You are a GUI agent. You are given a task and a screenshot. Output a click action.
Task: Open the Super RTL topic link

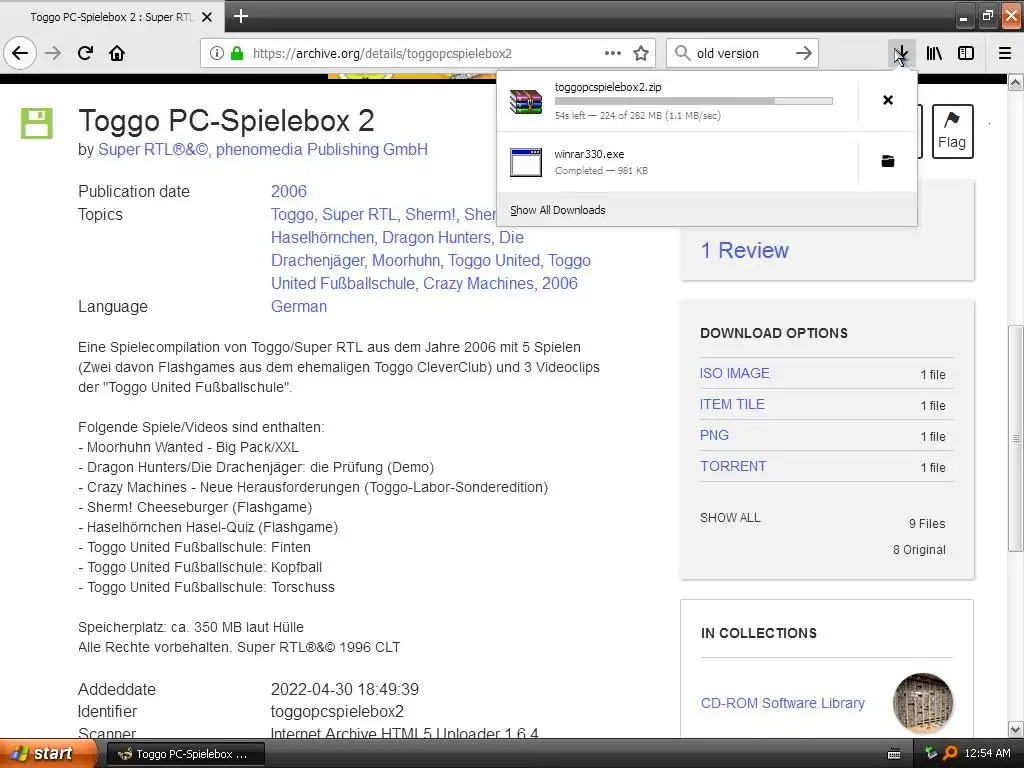[x=359, y=215]
